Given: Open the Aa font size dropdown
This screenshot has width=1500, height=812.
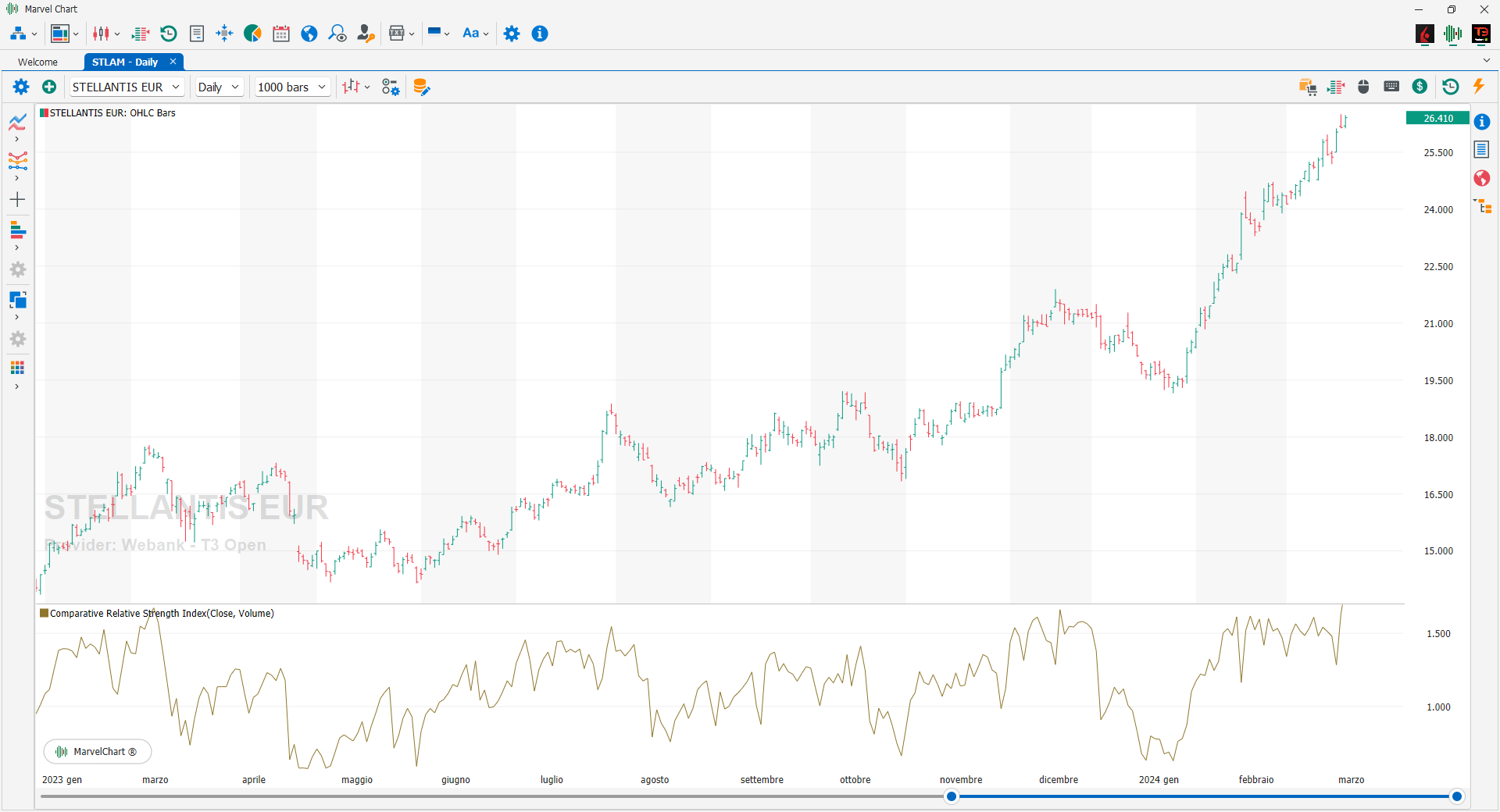Looking at the screenshot, I should click(476, 34).
